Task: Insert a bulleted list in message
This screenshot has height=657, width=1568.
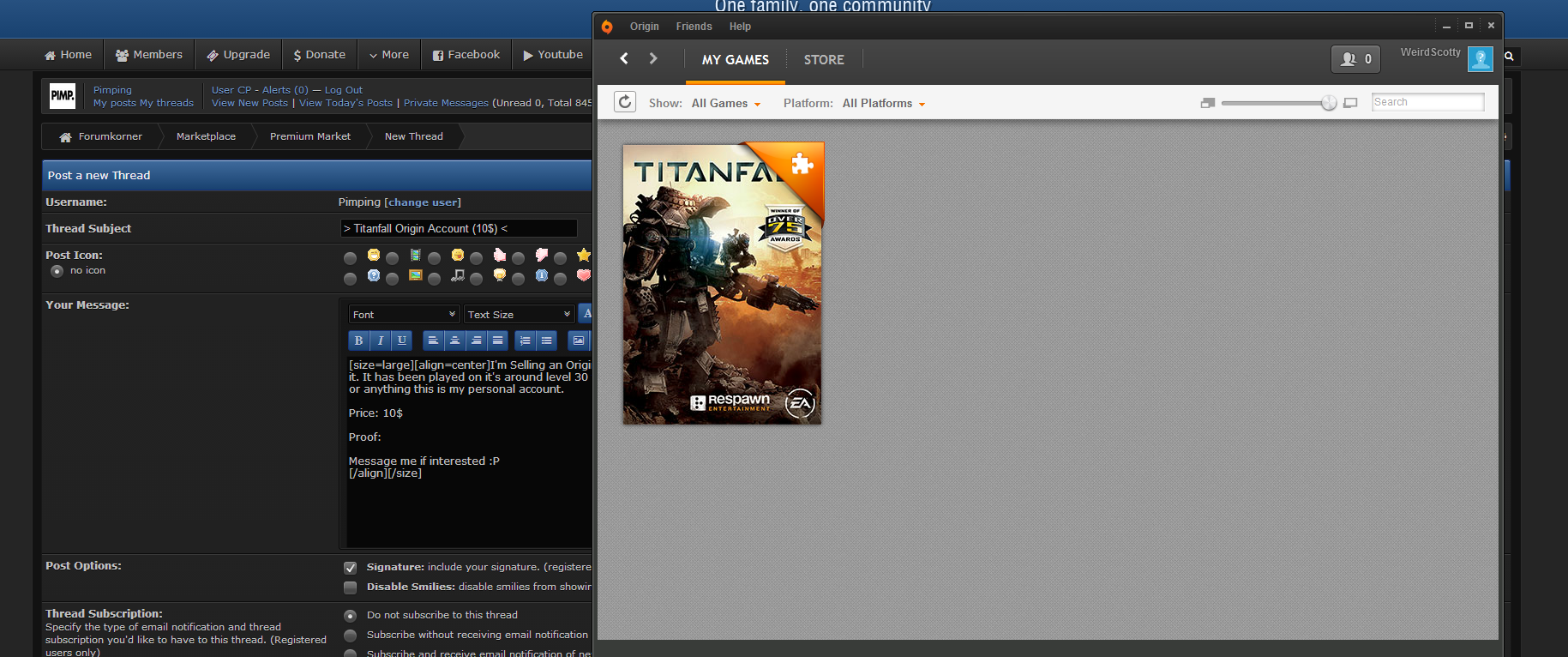Action: [547, 341]
